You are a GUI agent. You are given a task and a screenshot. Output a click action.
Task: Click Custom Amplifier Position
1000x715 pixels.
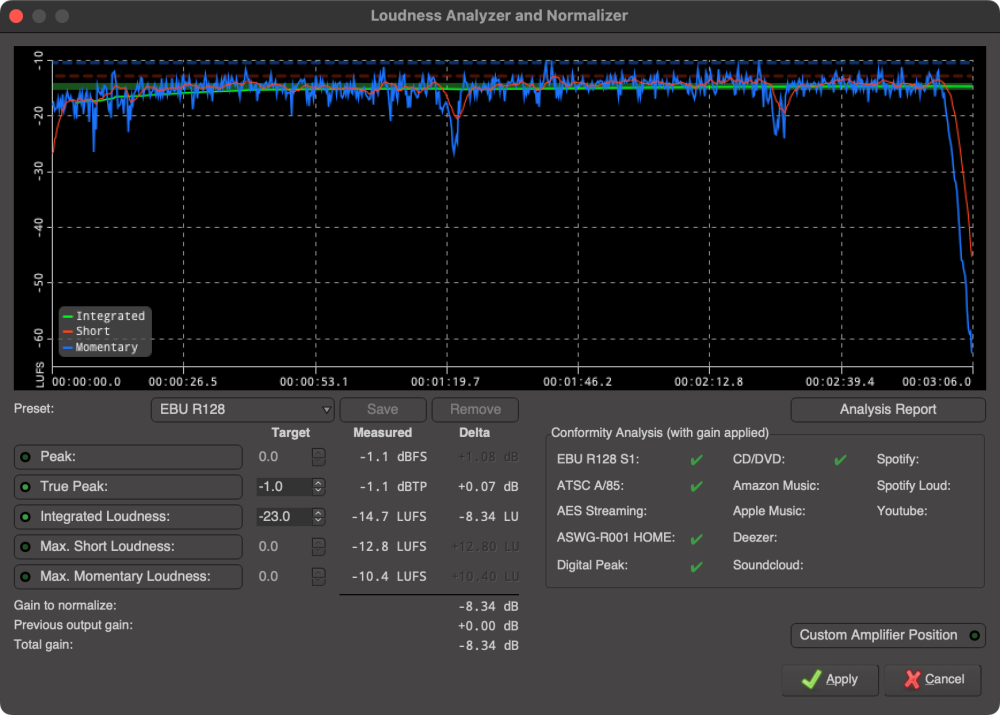(887, 635)
